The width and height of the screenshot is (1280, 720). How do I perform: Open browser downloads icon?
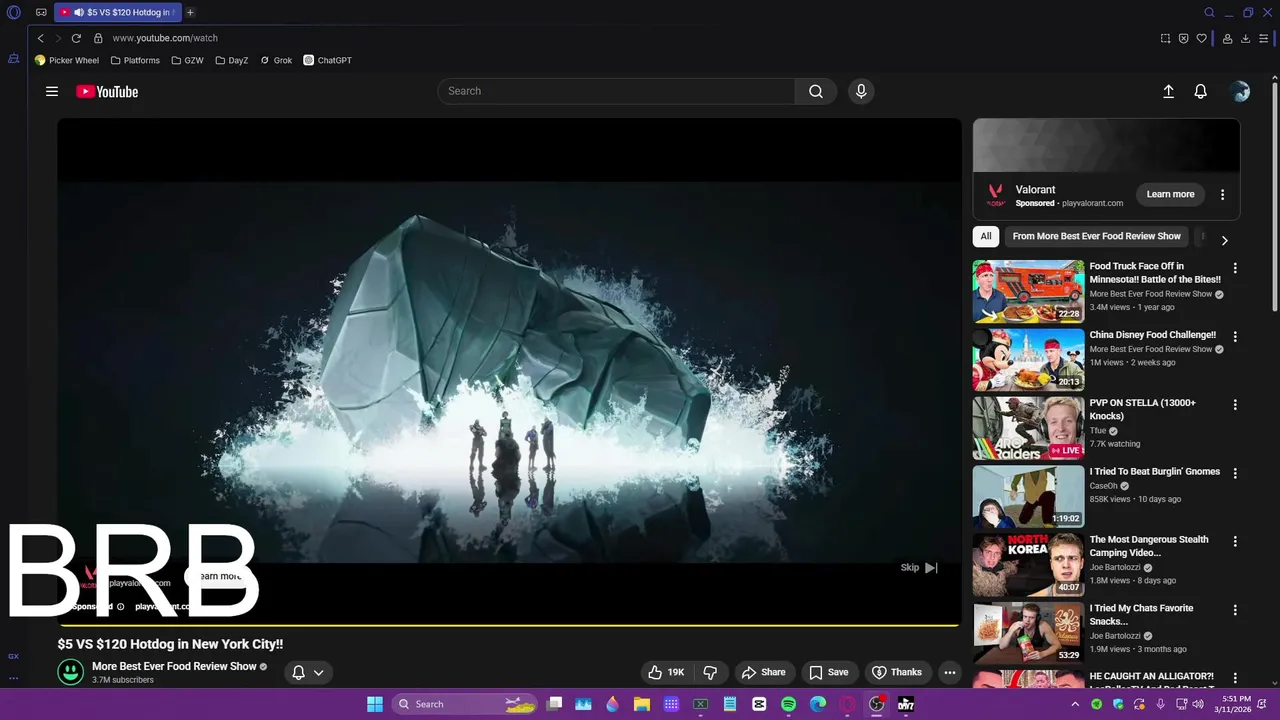(x=1245, y=38)
